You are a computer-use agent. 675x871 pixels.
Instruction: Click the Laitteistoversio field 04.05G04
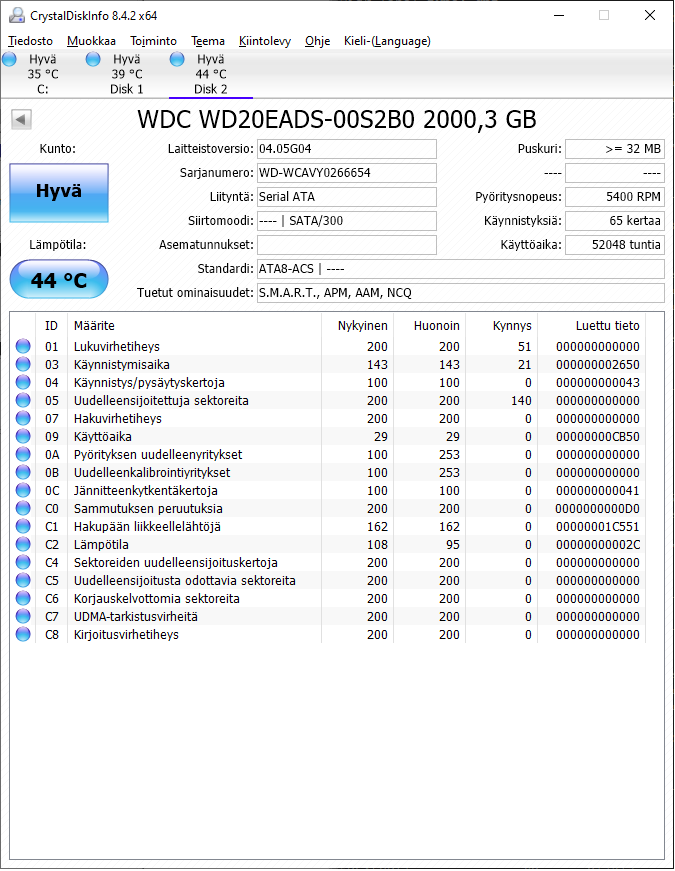point(347,149)
